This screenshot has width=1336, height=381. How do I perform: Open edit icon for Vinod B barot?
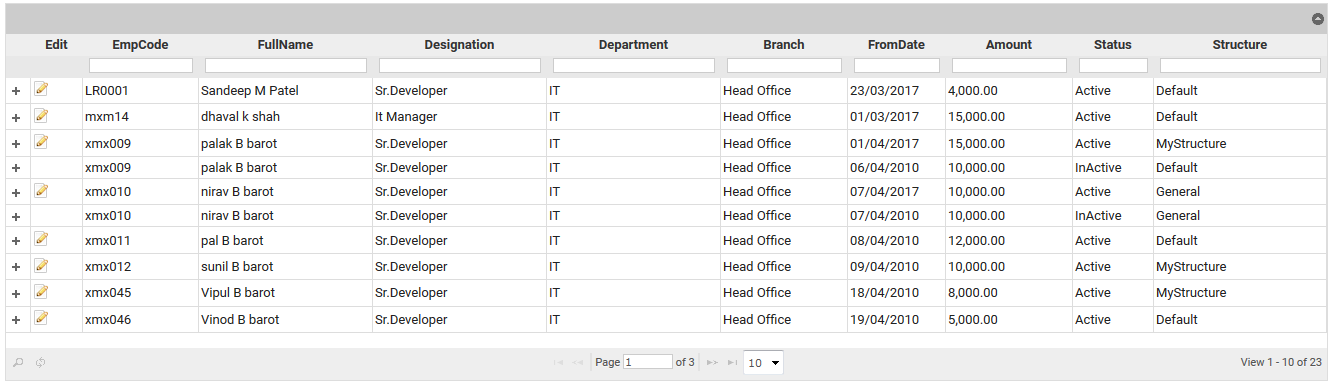[x=41, y=318]
